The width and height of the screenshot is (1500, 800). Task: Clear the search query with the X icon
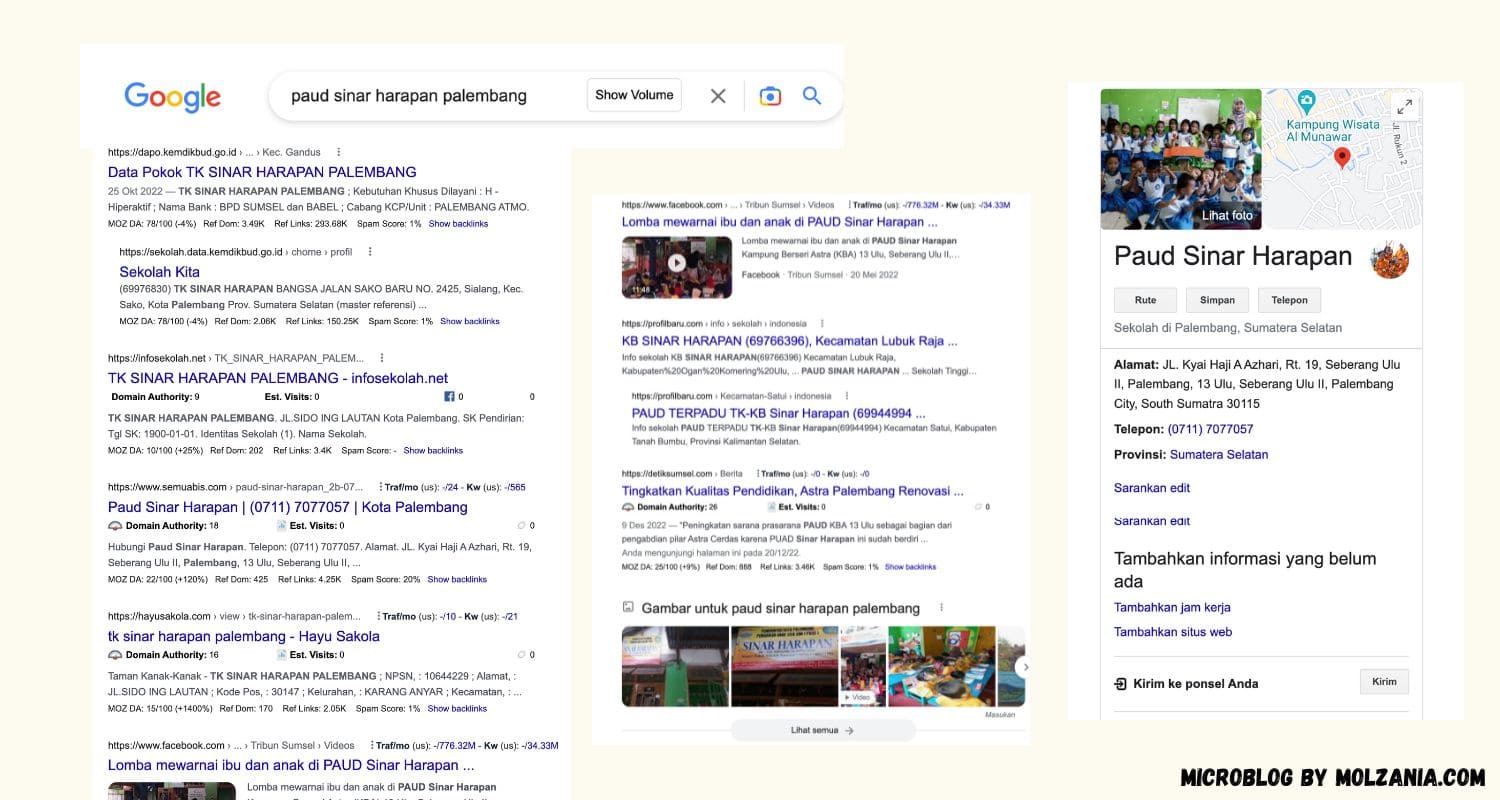(718, 96)
